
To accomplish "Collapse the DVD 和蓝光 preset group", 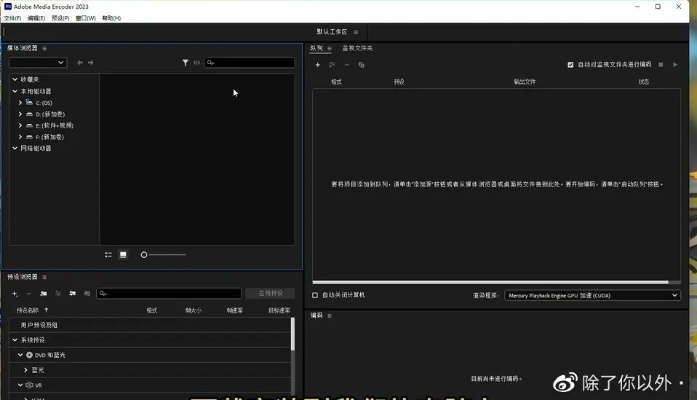I will pyautogui.click(x=20, y=355).
